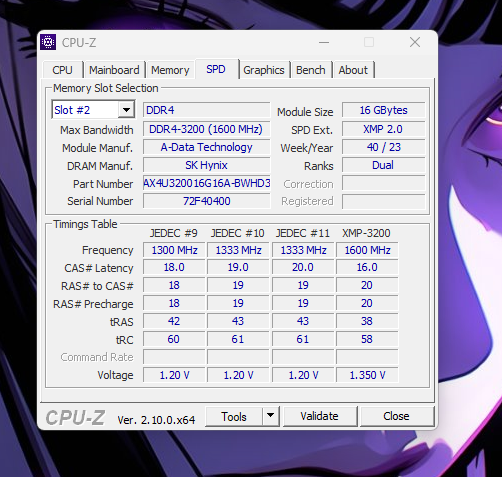Minimize the CPU-Z window
Screen dimensions: 502x477
point(324,42)
